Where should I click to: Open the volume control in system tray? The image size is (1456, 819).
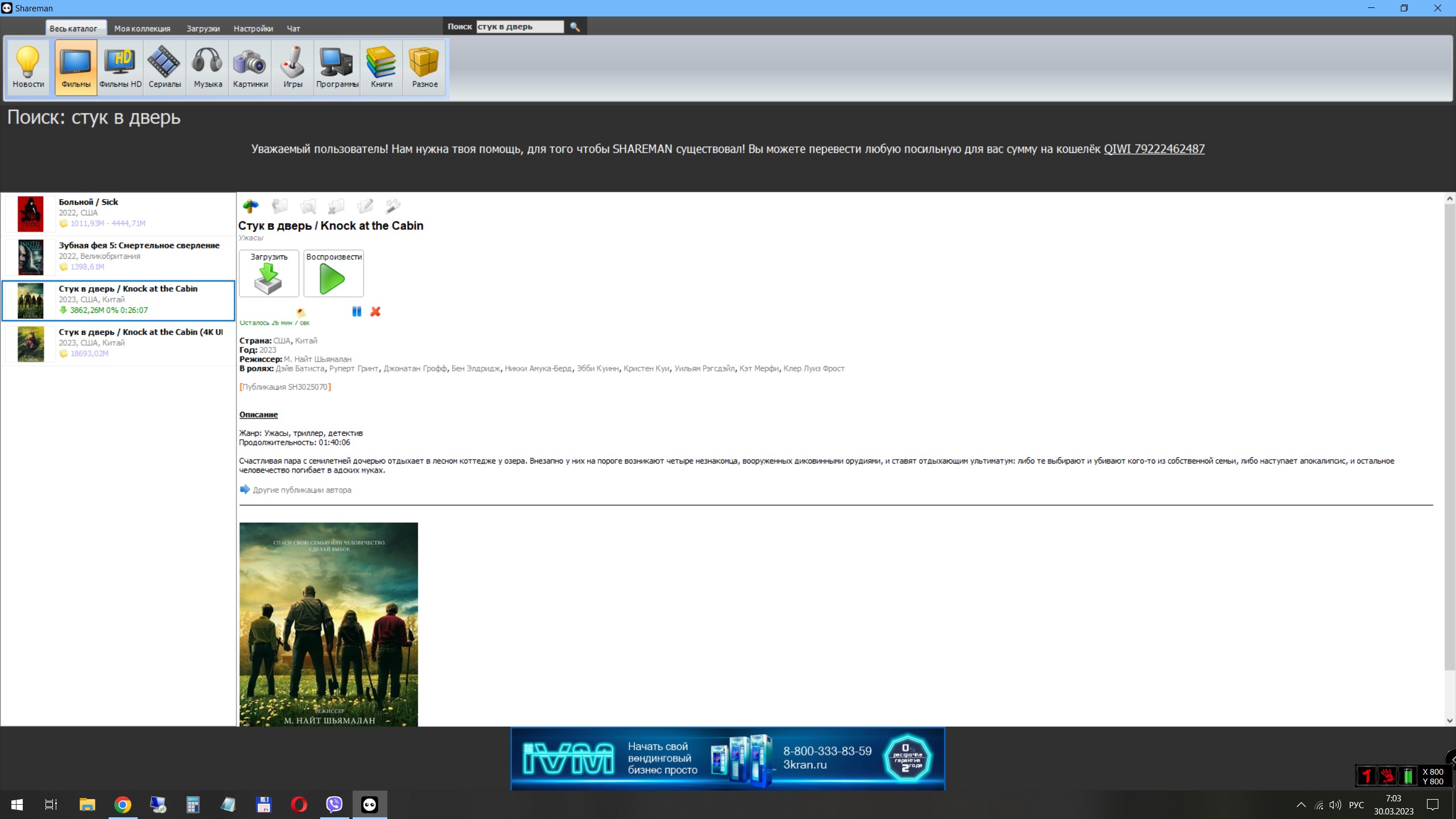point(1335,805)
